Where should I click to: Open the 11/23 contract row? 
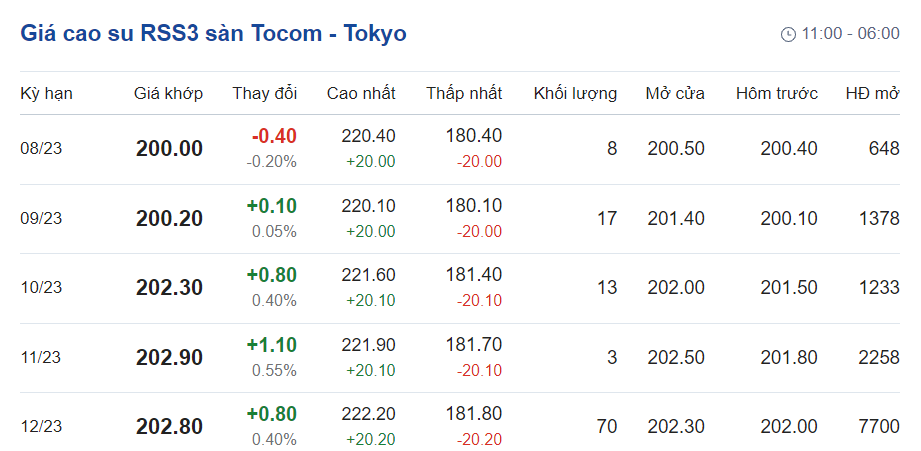(x=41, y=358)
